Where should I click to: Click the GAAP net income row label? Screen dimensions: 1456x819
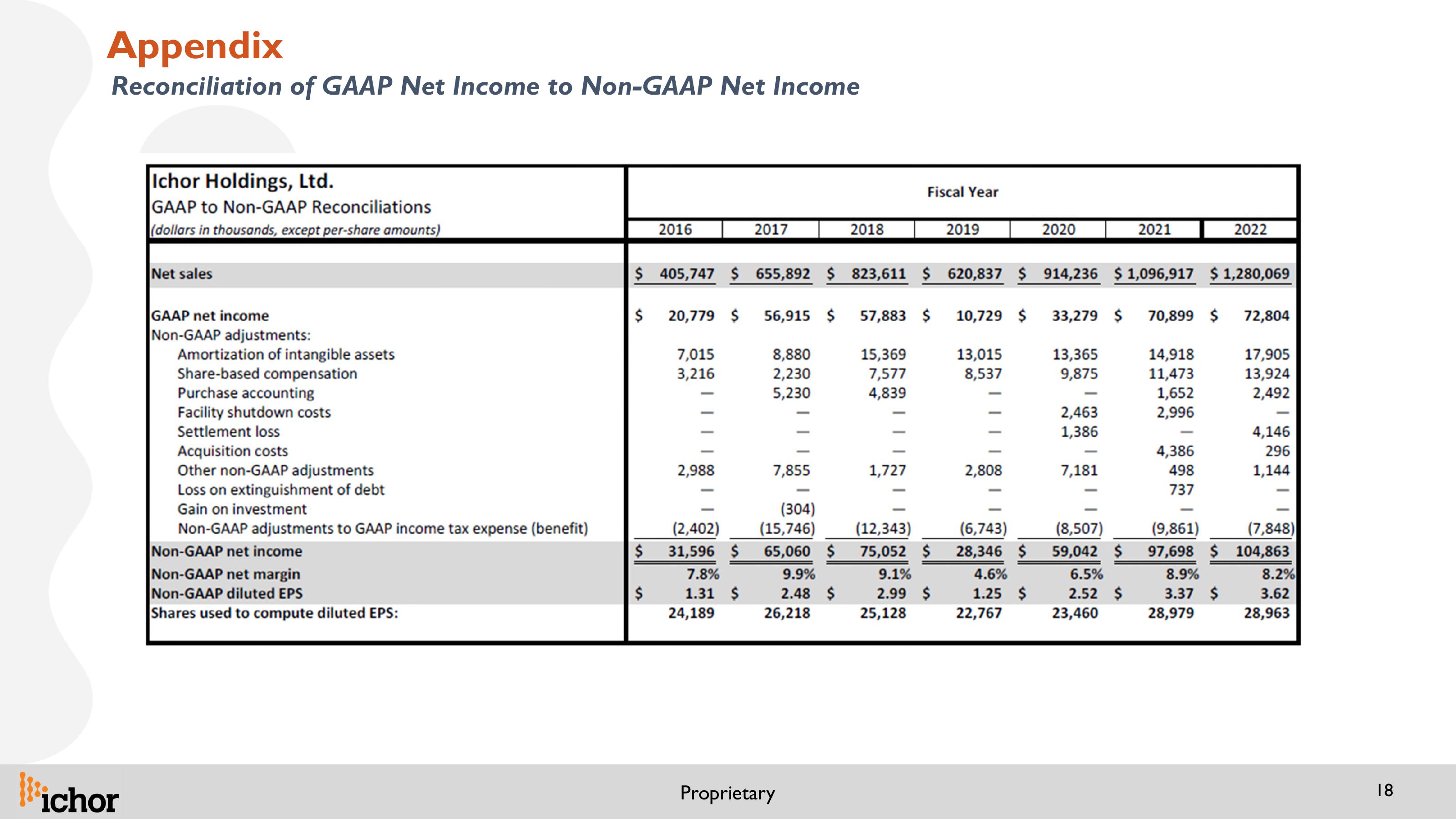pyautogui.click(x=210, y=316)
